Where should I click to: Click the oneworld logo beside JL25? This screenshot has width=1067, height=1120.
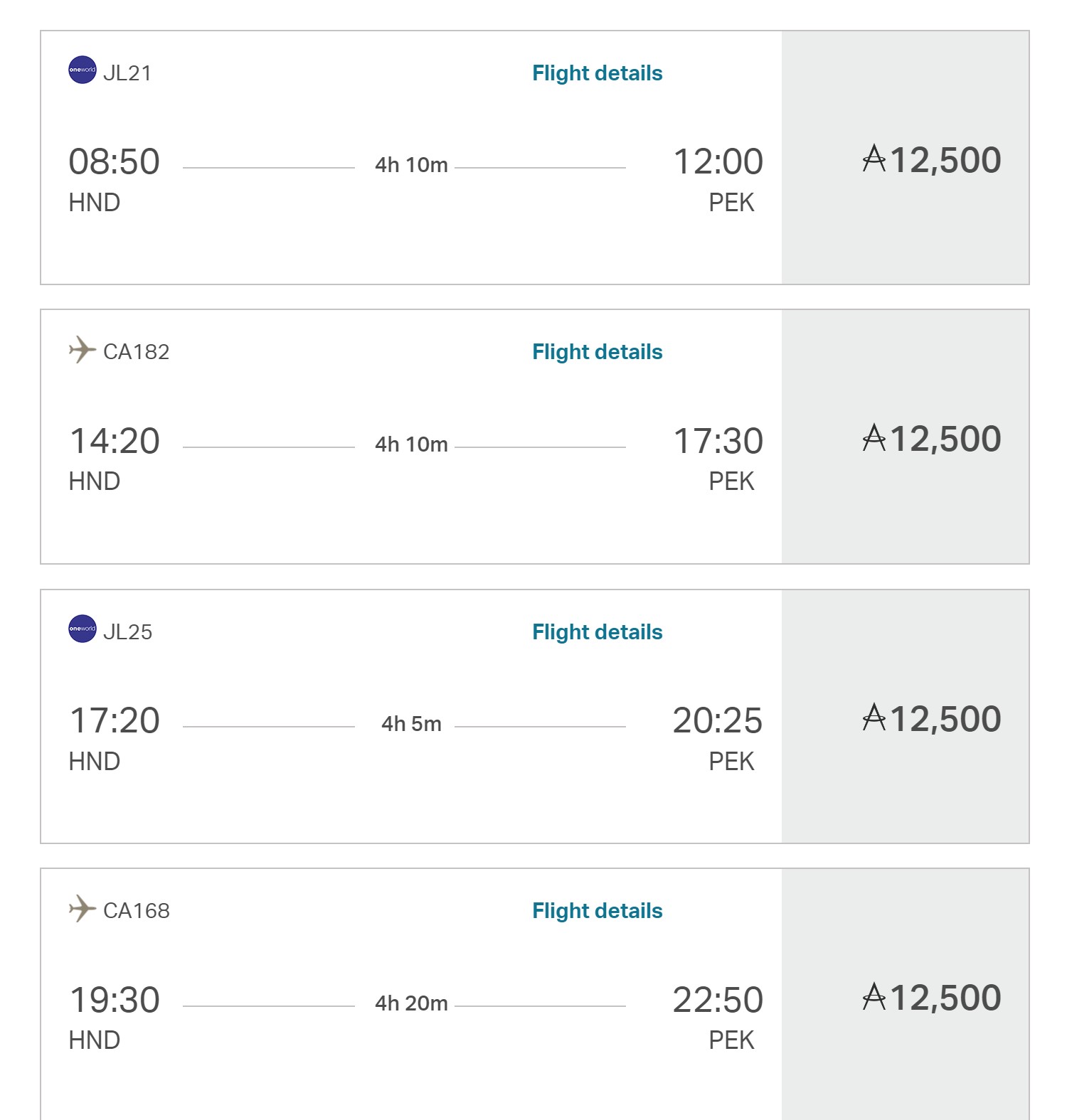tap(83, 629)
